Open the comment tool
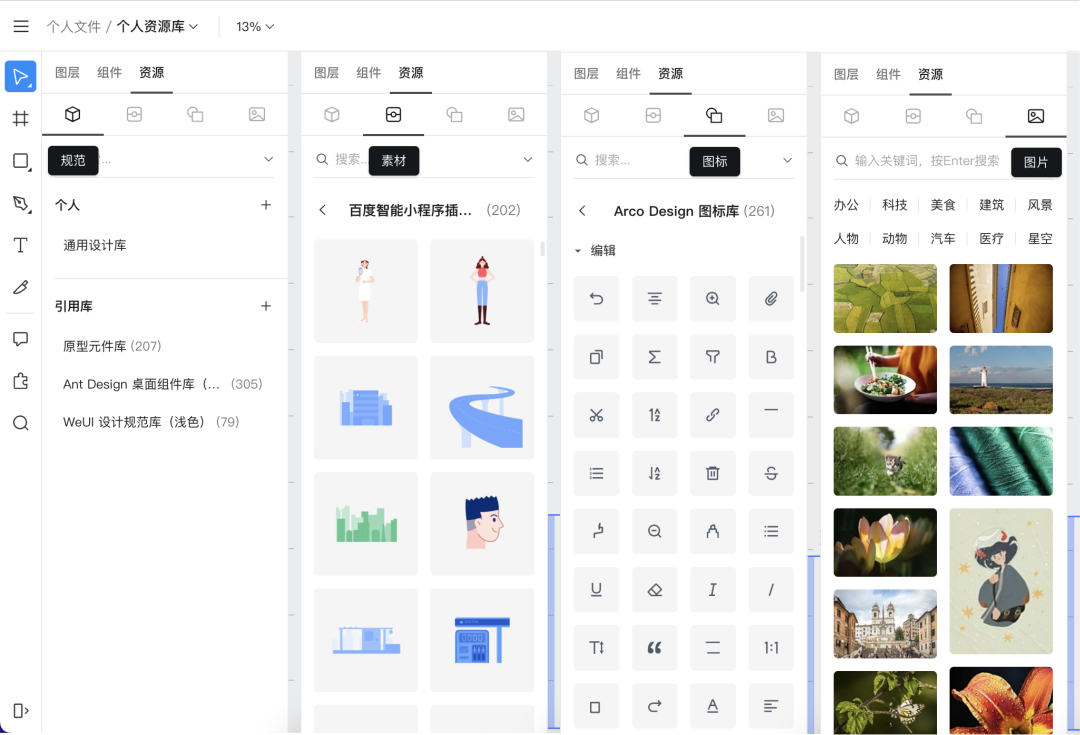The image size is (1080, 735). click(x=21, y=339)
